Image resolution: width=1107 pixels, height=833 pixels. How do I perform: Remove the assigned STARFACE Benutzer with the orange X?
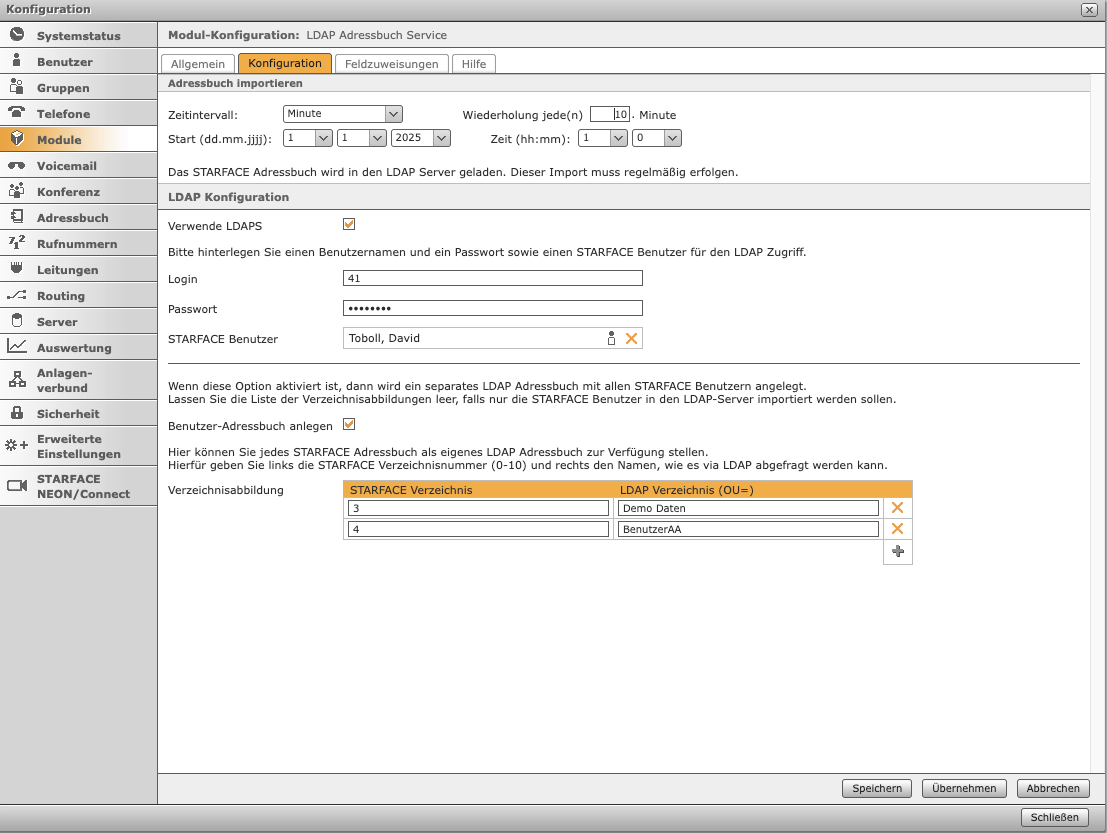coord(631,339)
